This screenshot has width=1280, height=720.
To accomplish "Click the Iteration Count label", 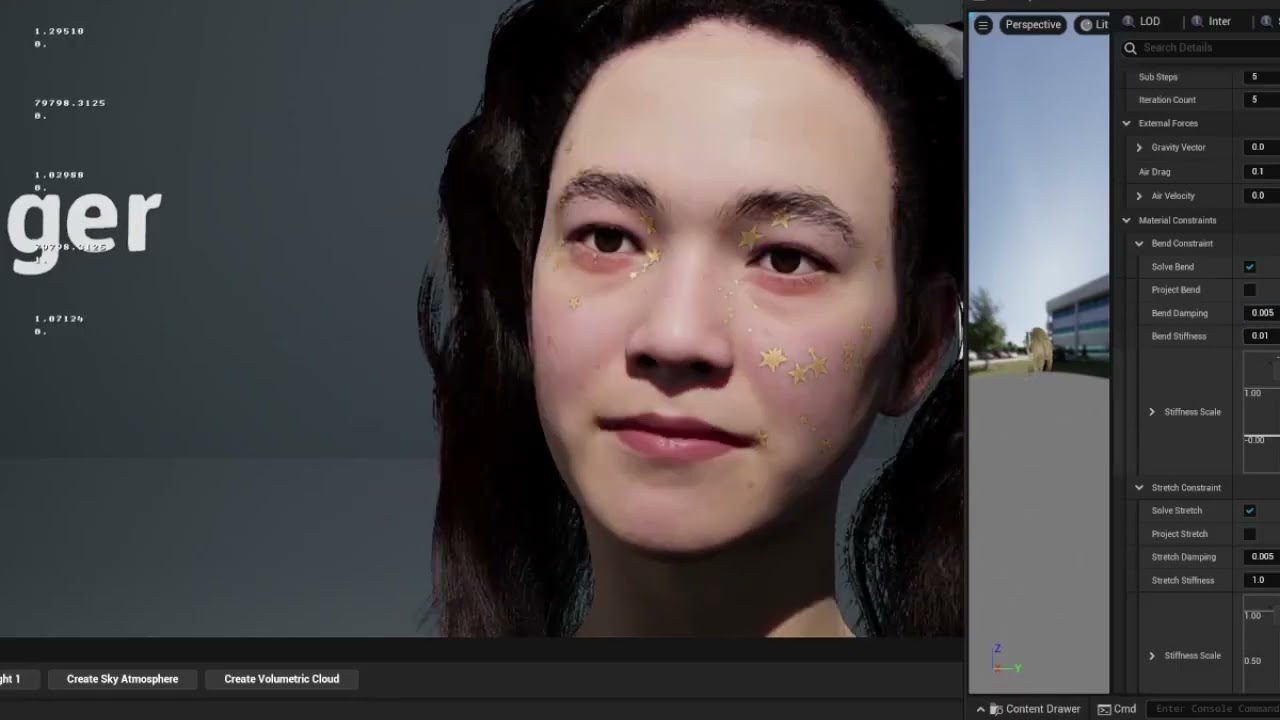I will pos(1167,100).
